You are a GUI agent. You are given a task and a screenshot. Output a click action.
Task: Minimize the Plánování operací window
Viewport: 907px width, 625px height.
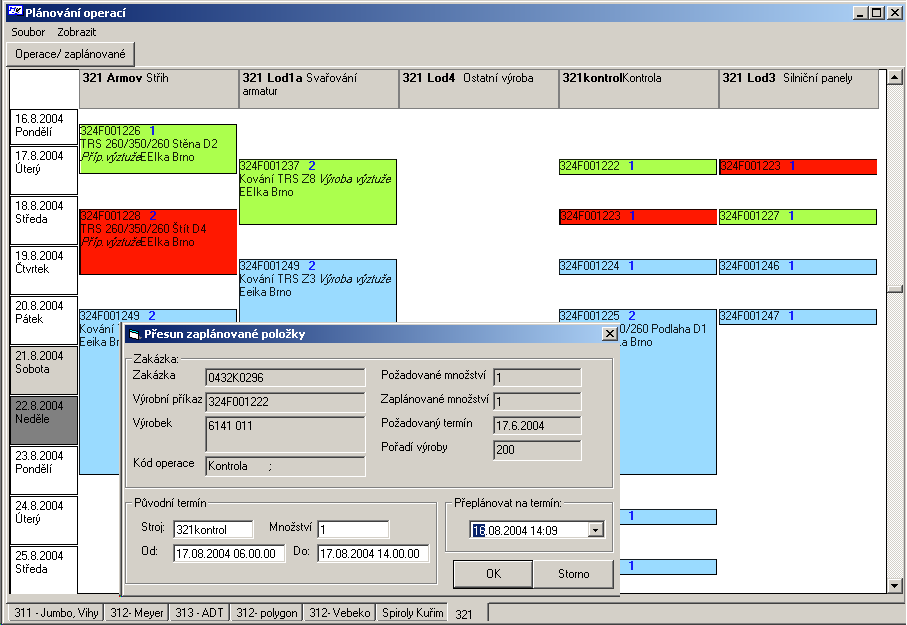[x=861, y=12]
